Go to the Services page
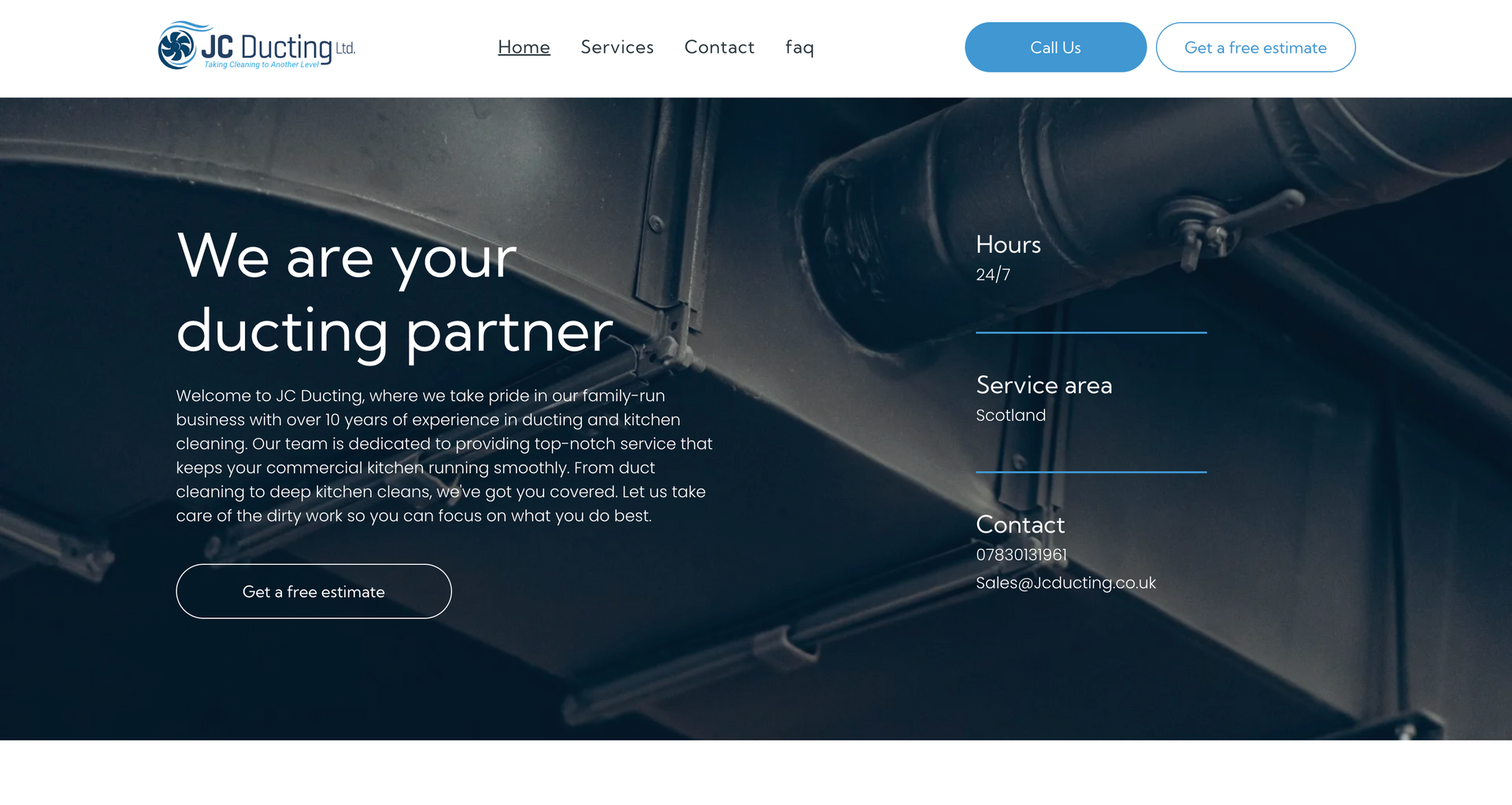1512x805 pixels. [x=617, y=47]
